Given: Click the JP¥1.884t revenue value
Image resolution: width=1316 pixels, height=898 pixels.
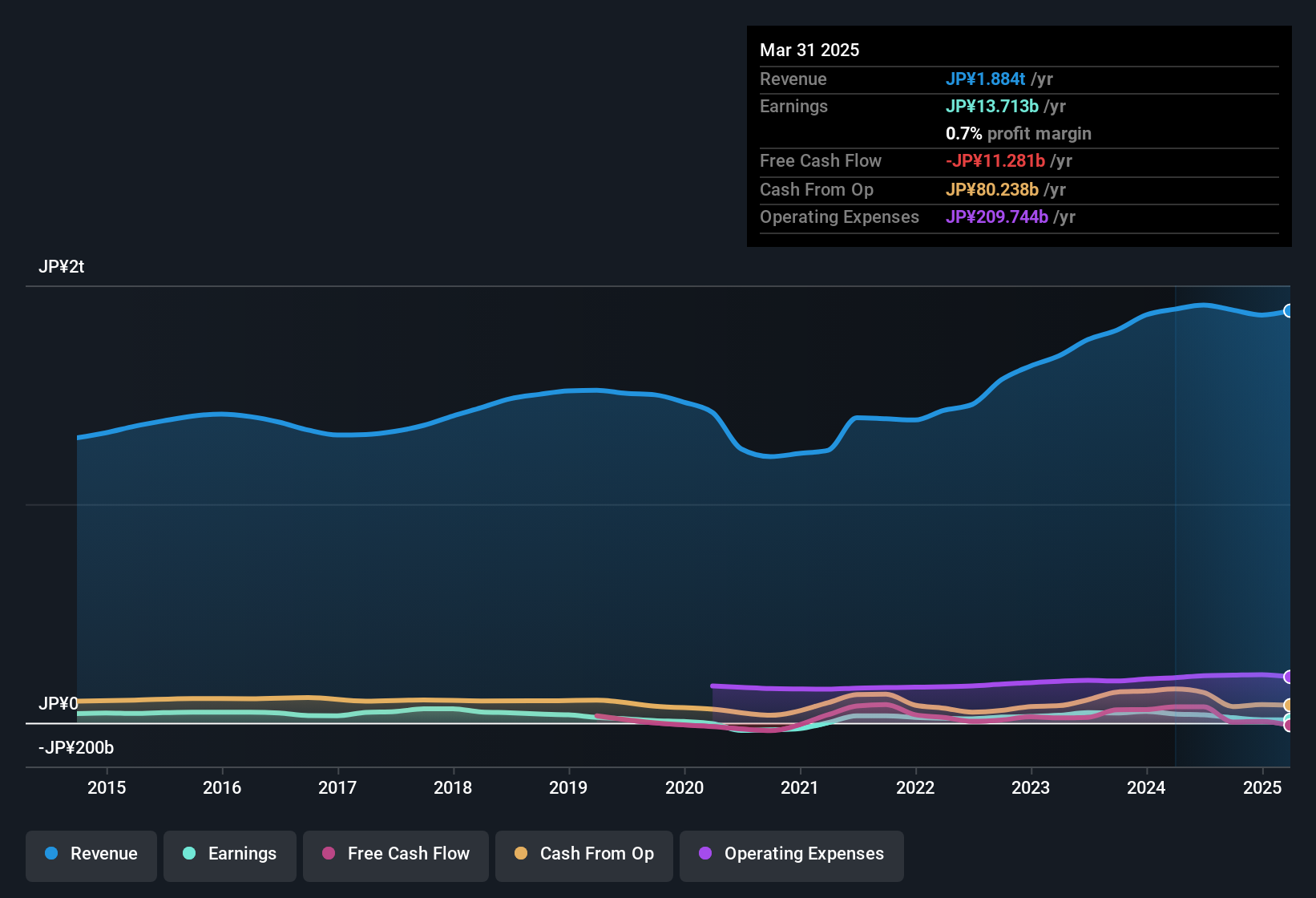Looking at the screenshot, I should tap(985, 79).
